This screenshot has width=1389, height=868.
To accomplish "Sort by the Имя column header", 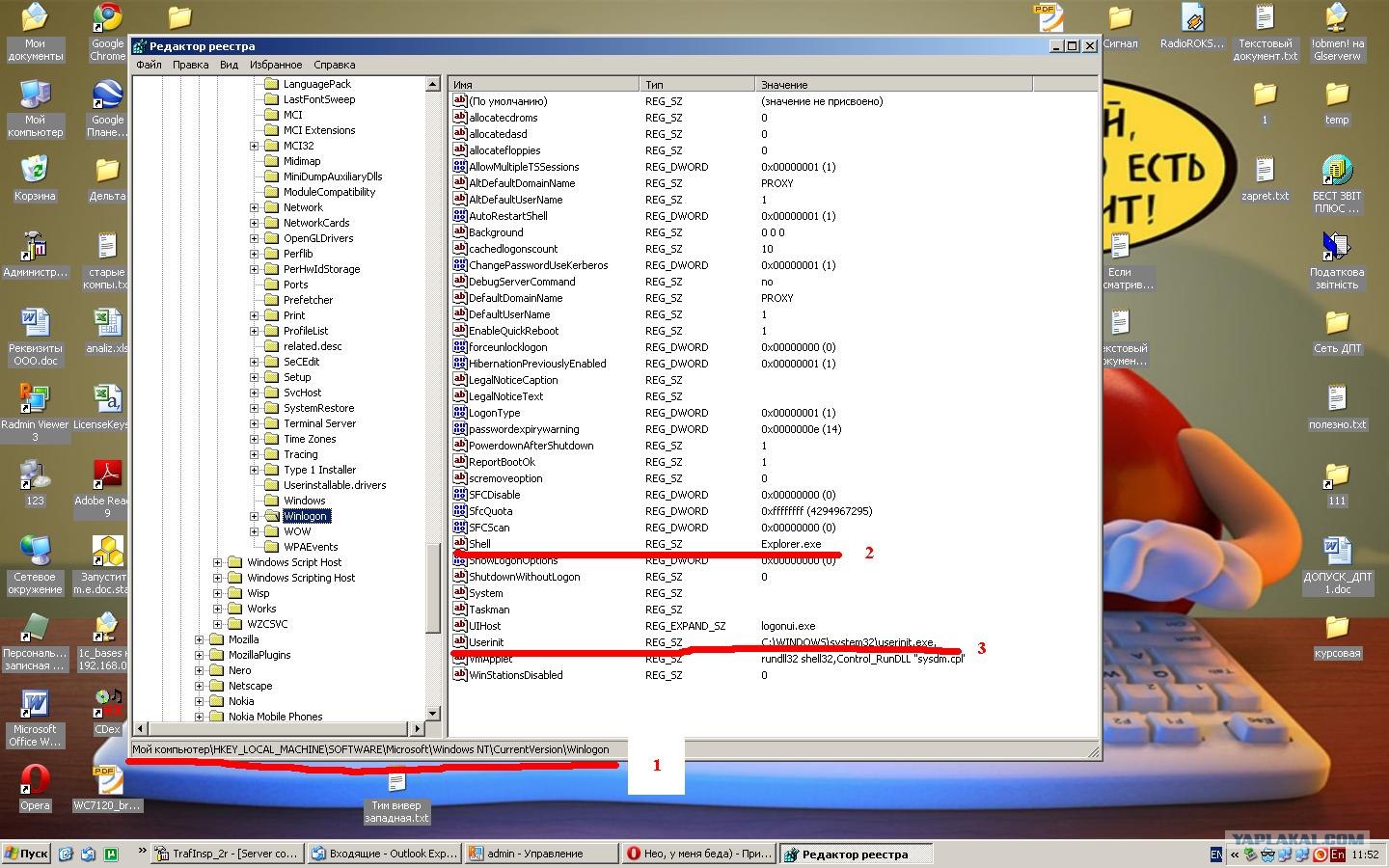I will [543, 85].
